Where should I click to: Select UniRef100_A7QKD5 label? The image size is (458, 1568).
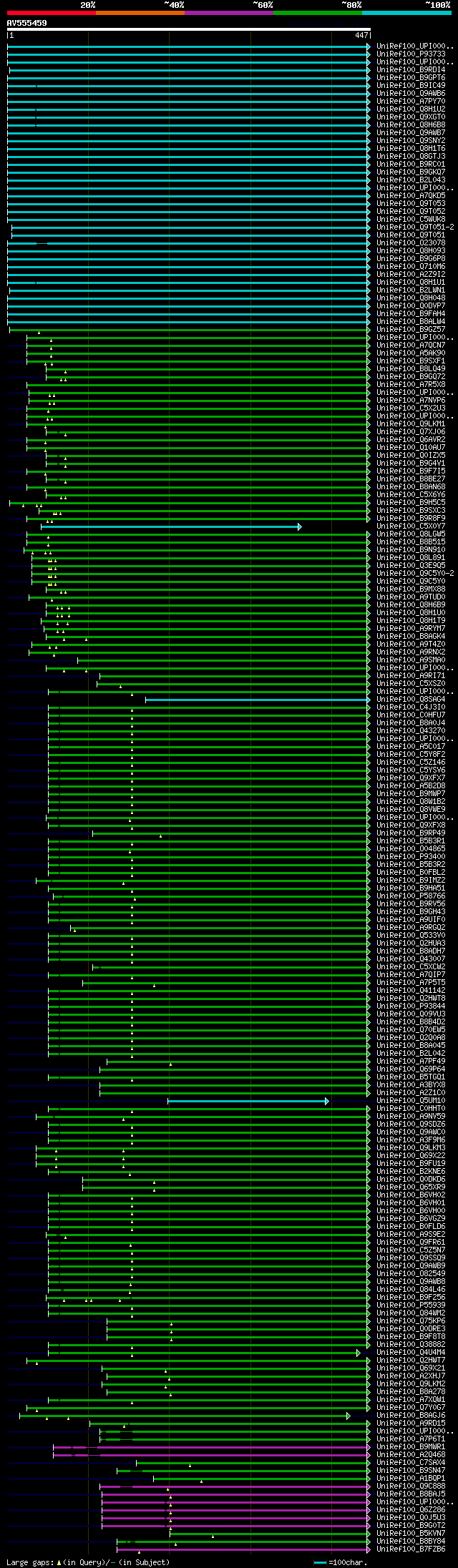pos(411,195)
